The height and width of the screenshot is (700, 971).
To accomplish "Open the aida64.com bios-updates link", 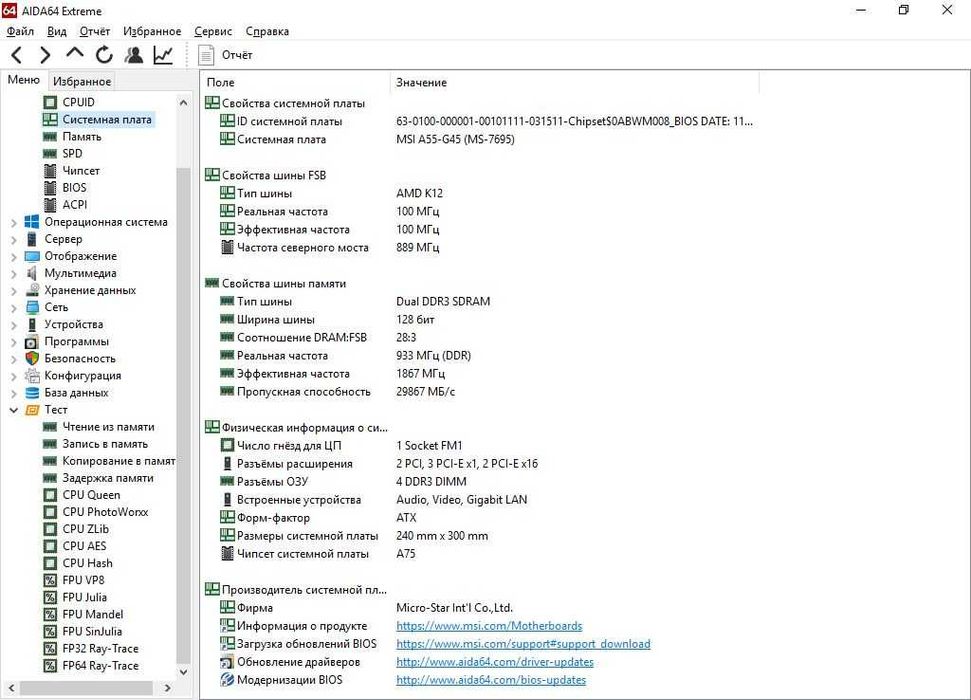I will pyautogui.click(x=491, y=680).
